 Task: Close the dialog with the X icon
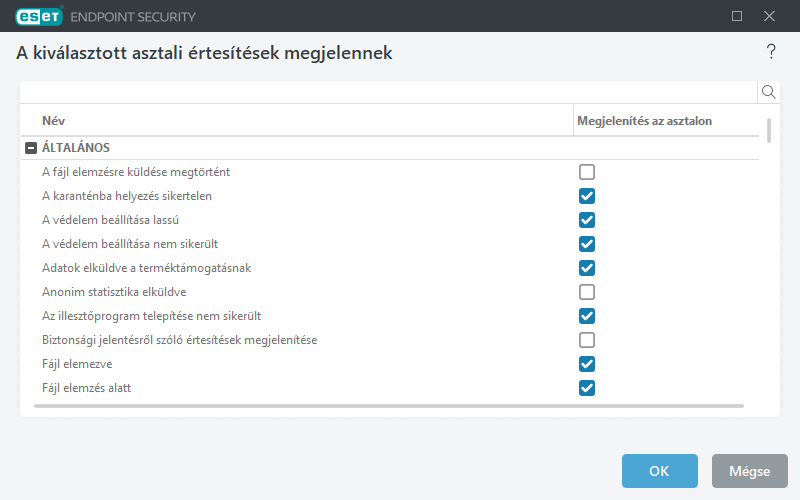(769, 16)
